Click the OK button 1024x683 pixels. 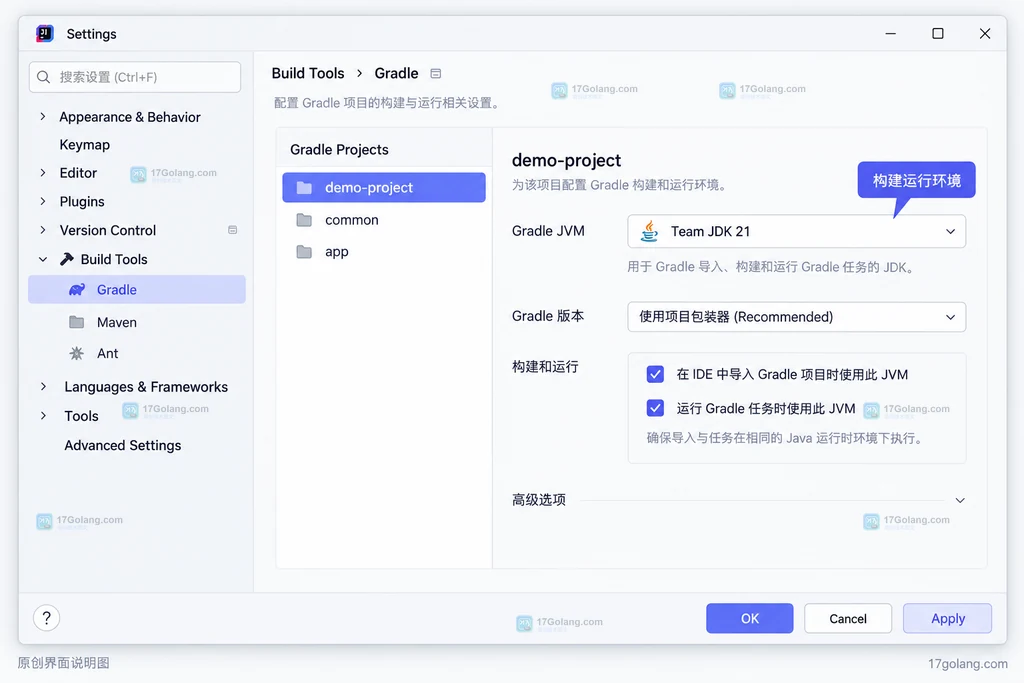click(750, 618)
